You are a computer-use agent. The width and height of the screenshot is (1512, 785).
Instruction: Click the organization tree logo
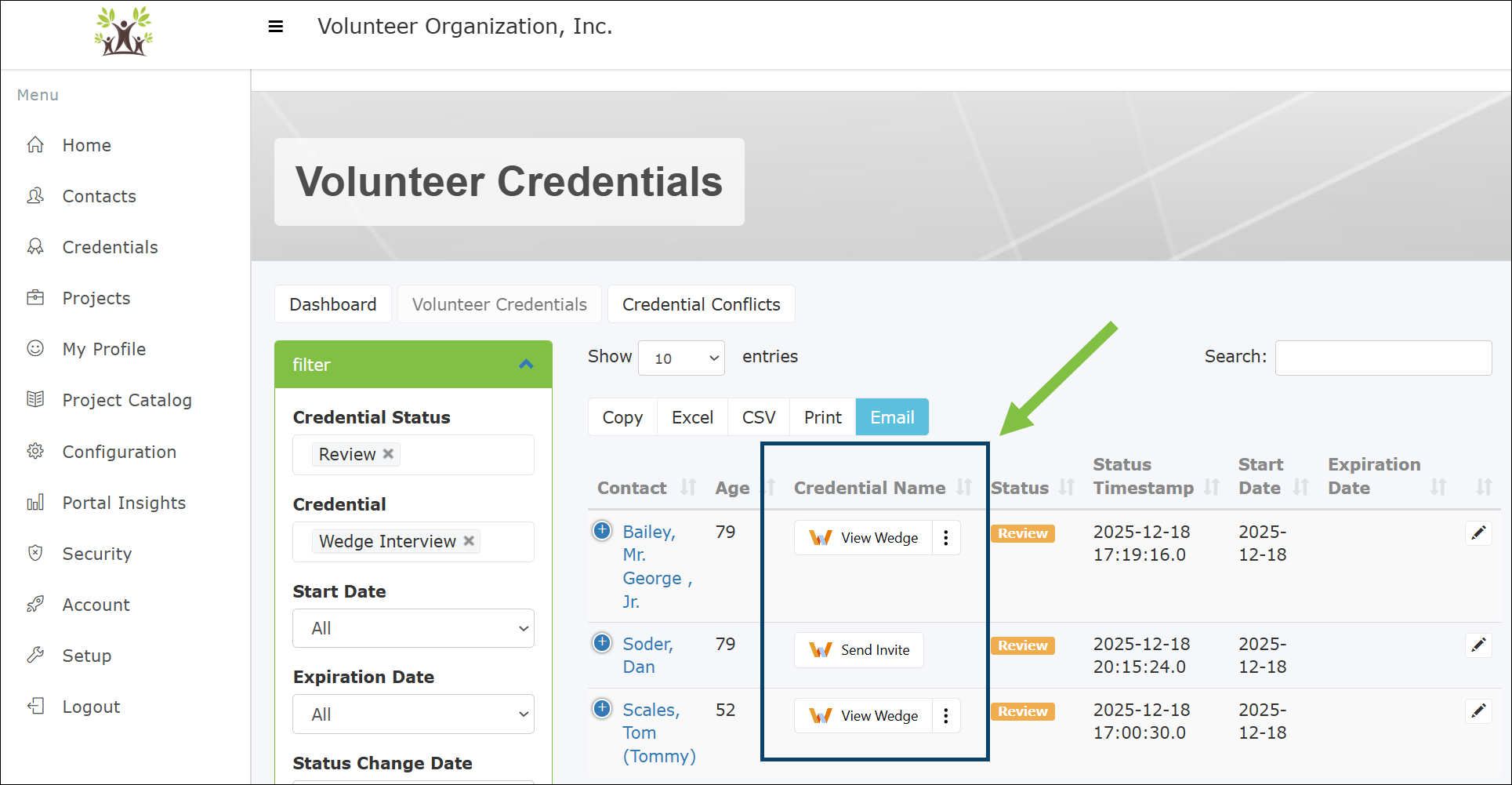click(x=124, y=31)
